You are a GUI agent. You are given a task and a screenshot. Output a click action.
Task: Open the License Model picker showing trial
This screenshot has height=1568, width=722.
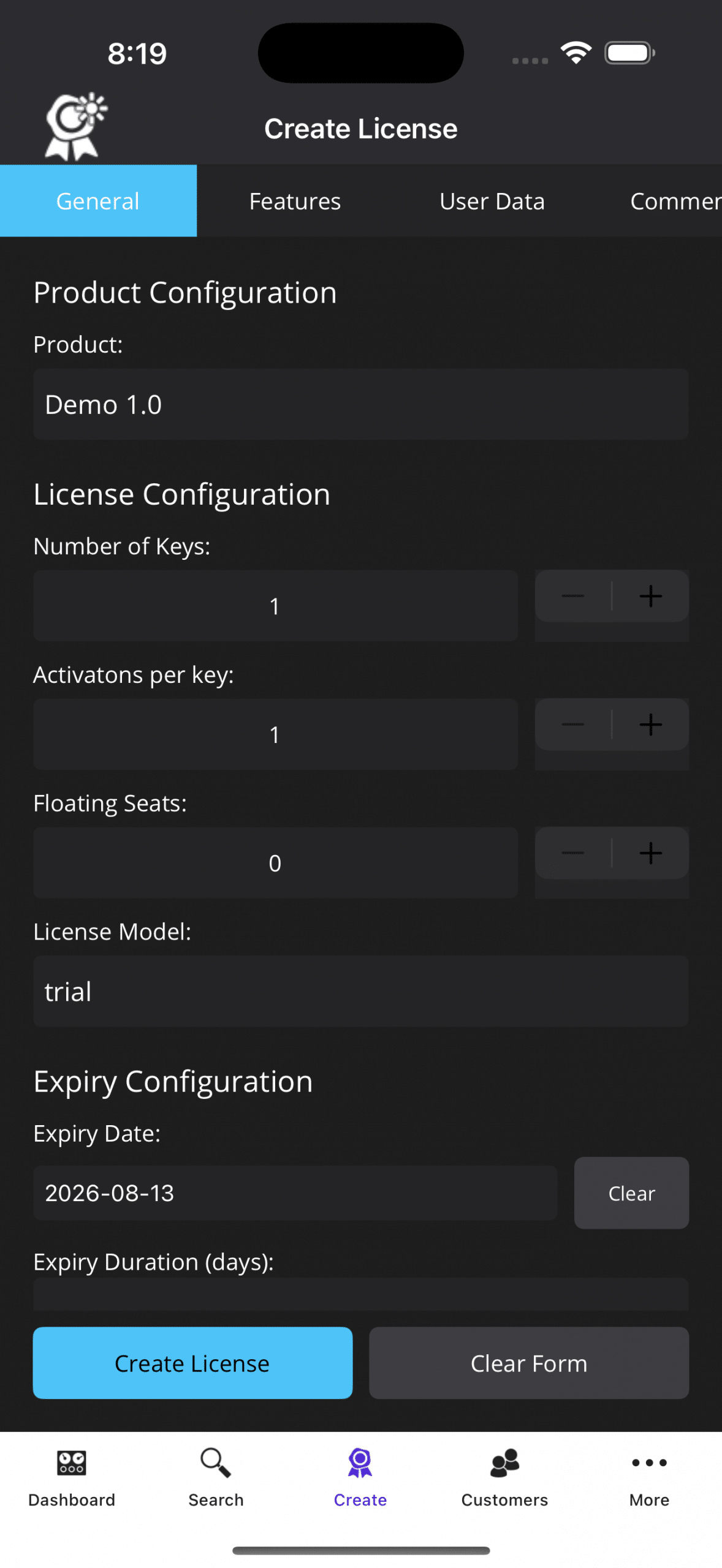click(x=360, y=992)
